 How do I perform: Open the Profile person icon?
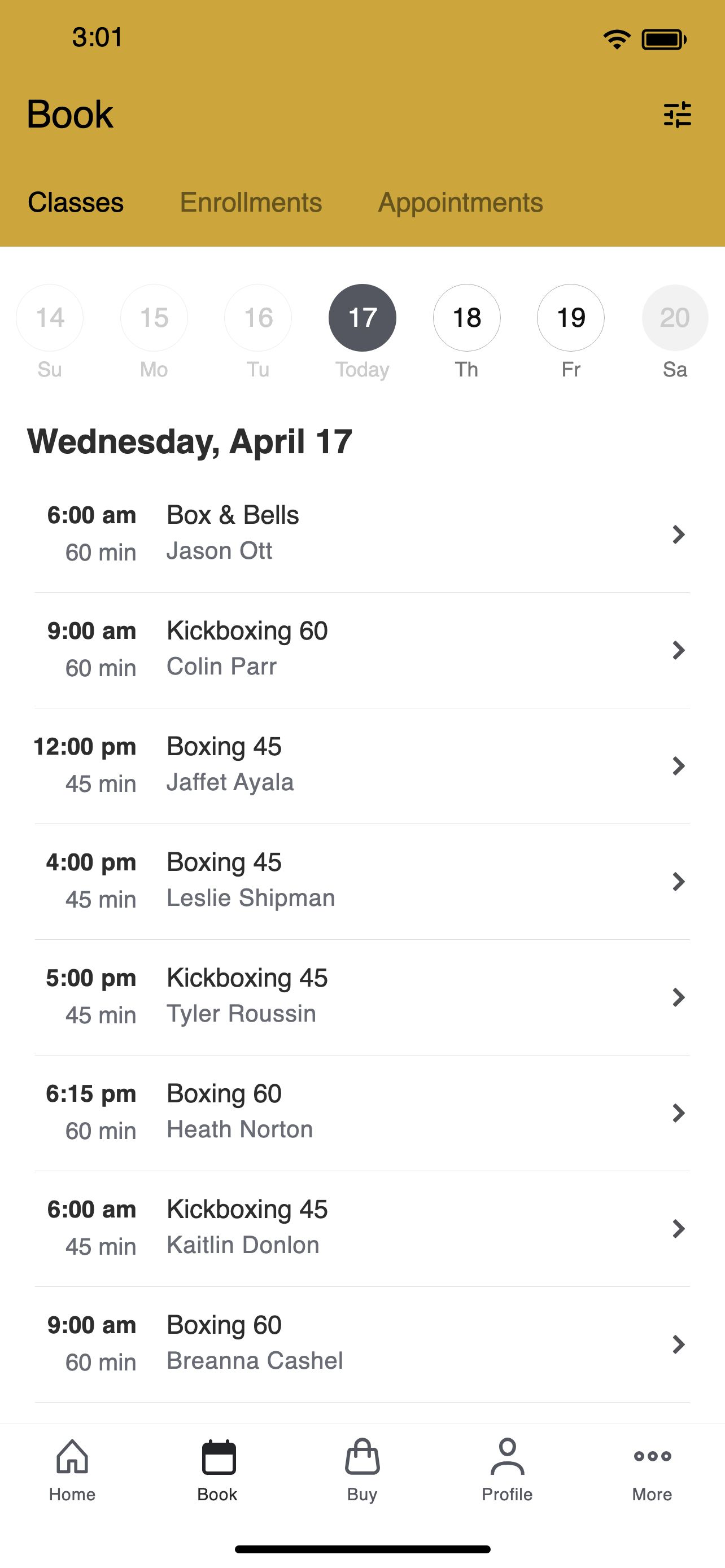click(x=507, y=1457)
